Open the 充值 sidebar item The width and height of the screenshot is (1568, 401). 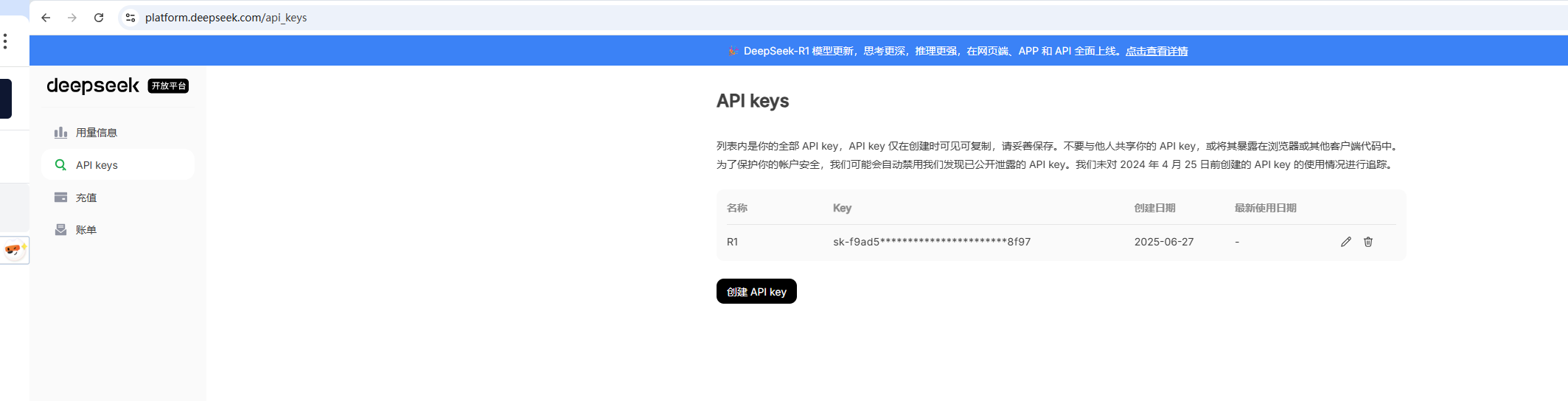tap(118, 198)
